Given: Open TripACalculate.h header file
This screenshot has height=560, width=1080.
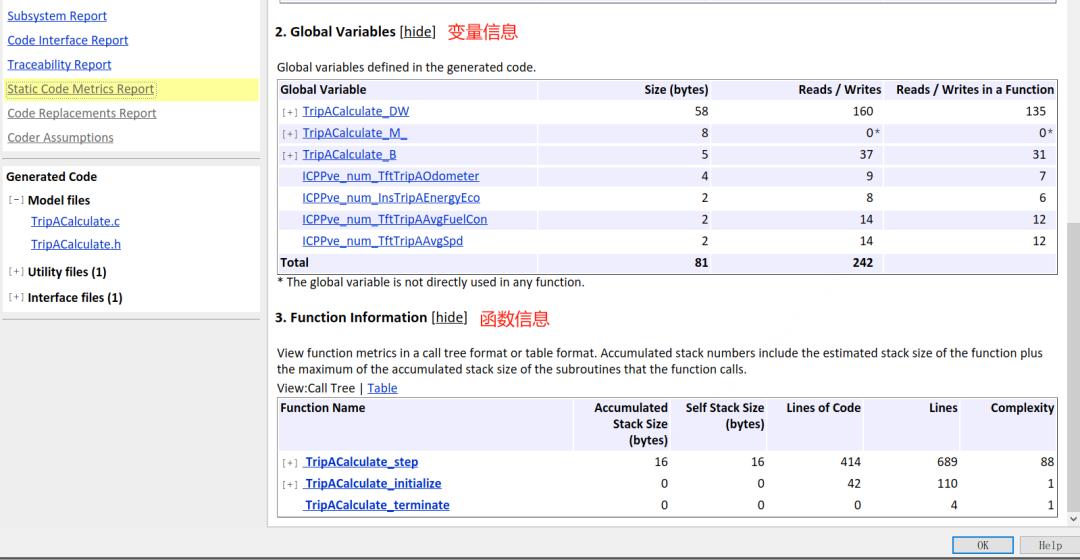Looking at the screenshot, I should 76,245.
